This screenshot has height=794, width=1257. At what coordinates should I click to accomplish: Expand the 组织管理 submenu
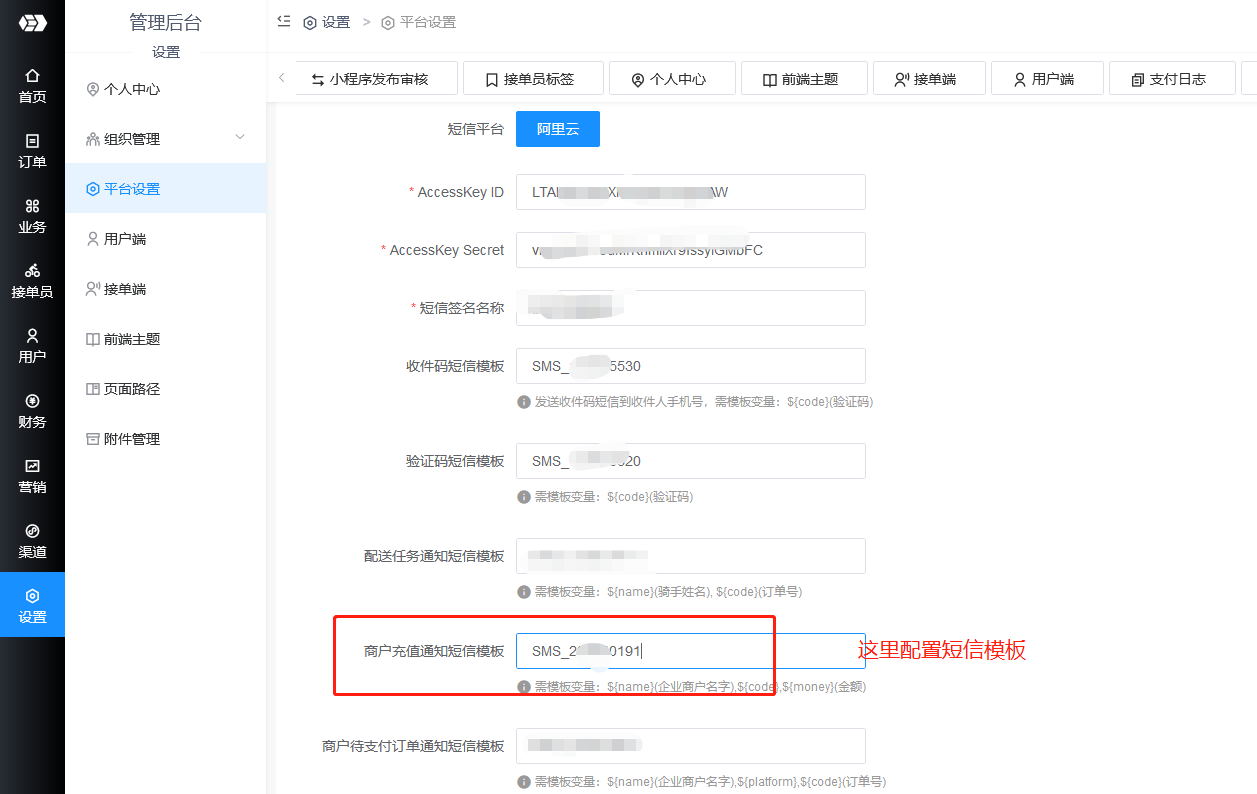[166, 139]
